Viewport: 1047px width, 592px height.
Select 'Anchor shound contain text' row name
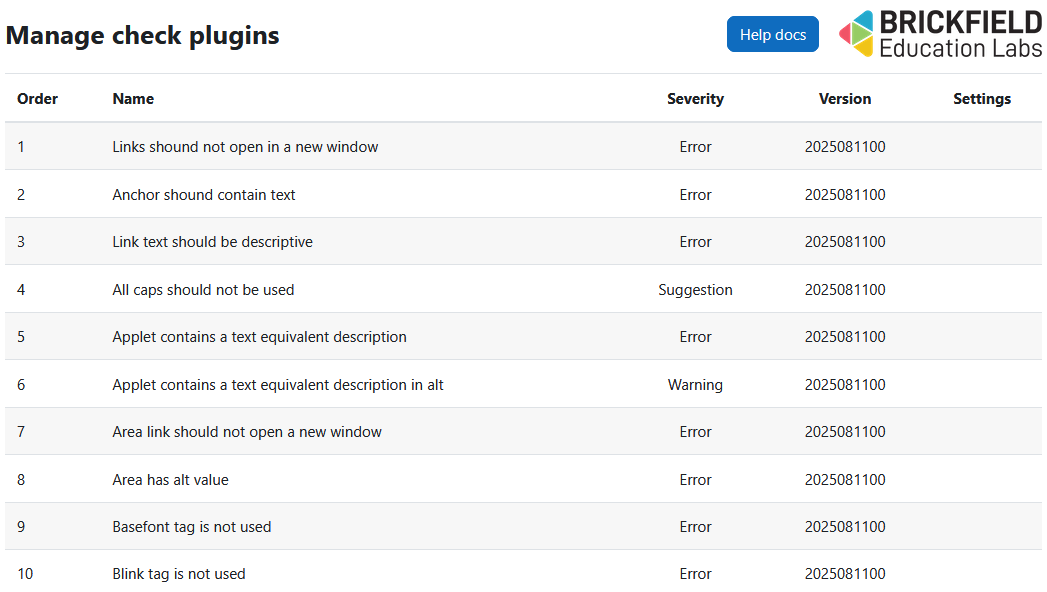tap(204, 195)
